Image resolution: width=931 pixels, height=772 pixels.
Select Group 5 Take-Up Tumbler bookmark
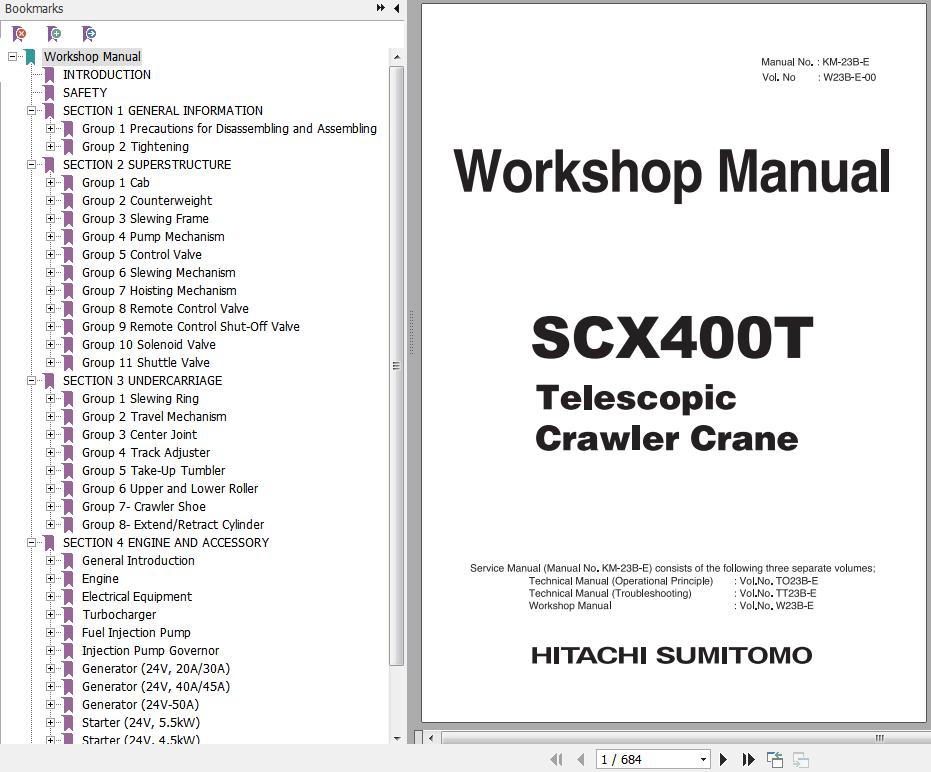click(x=153, y=471)
